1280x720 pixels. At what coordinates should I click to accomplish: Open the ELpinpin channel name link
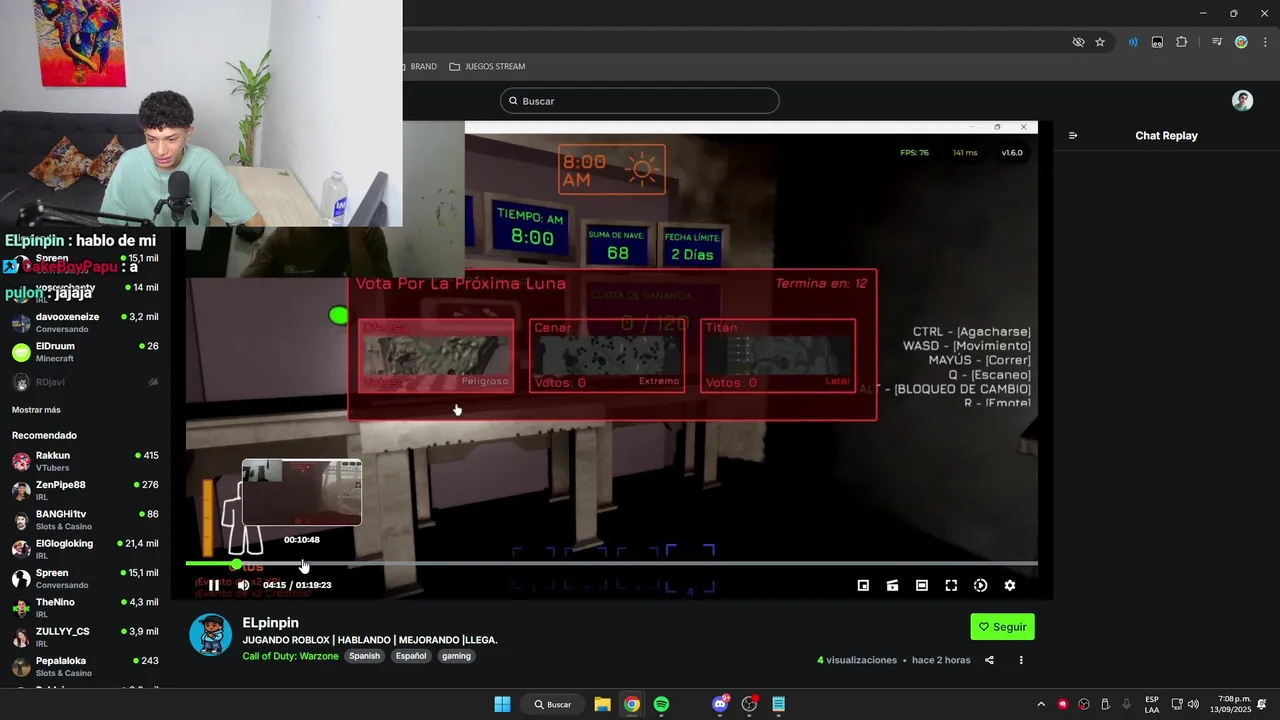tap(270, 623)
